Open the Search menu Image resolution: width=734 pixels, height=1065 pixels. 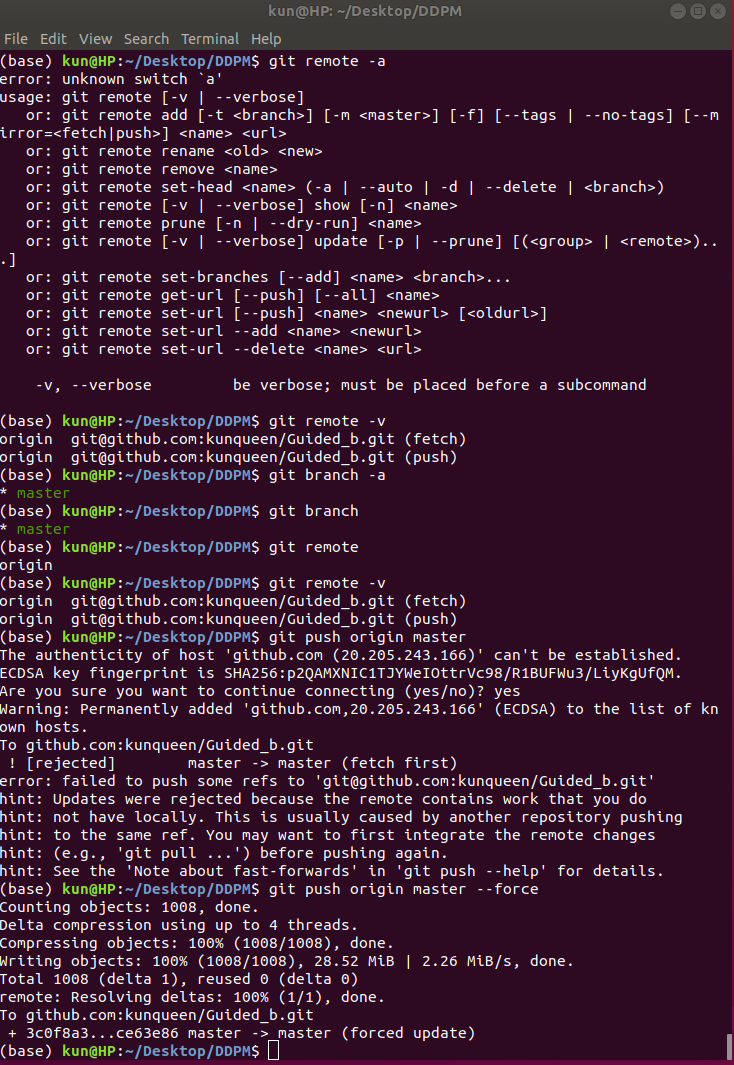coord(146,38)
